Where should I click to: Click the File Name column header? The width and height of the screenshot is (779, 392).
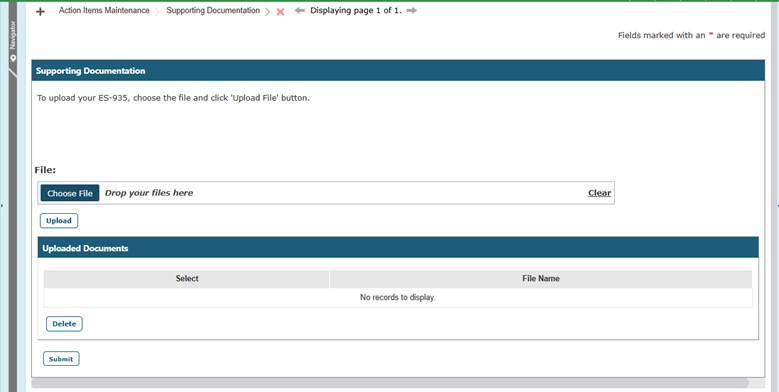click(541, 279)
